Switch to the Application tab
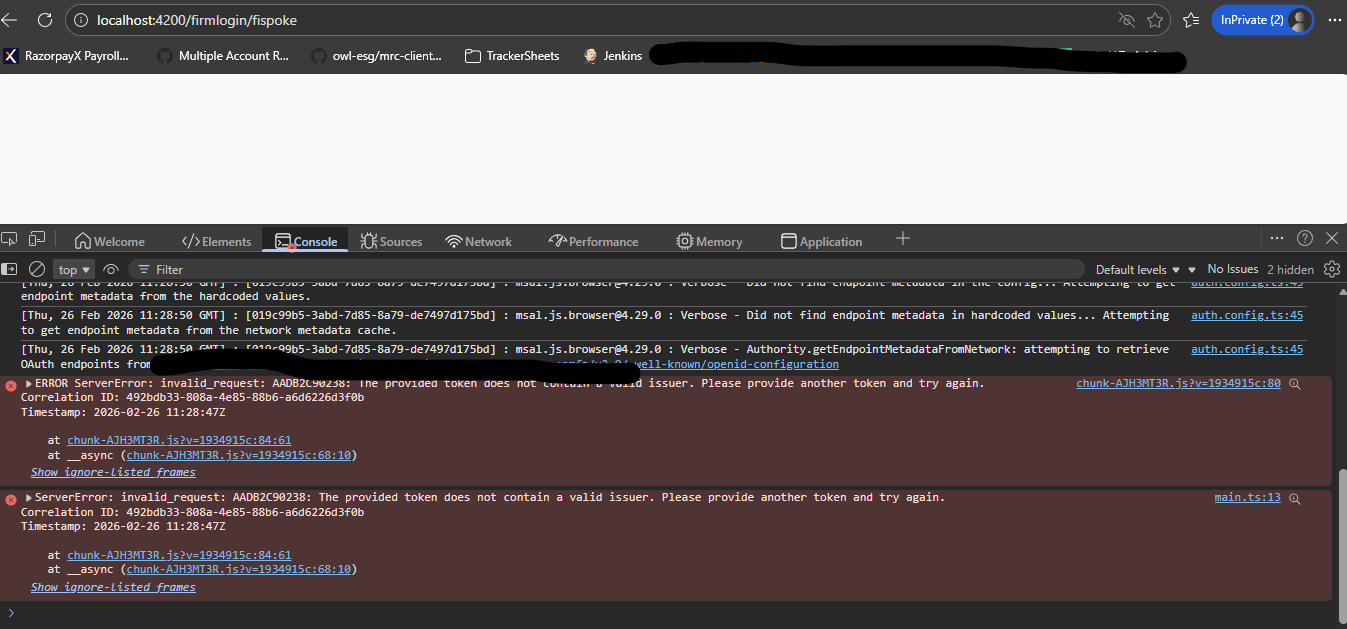 pos(821,241)
